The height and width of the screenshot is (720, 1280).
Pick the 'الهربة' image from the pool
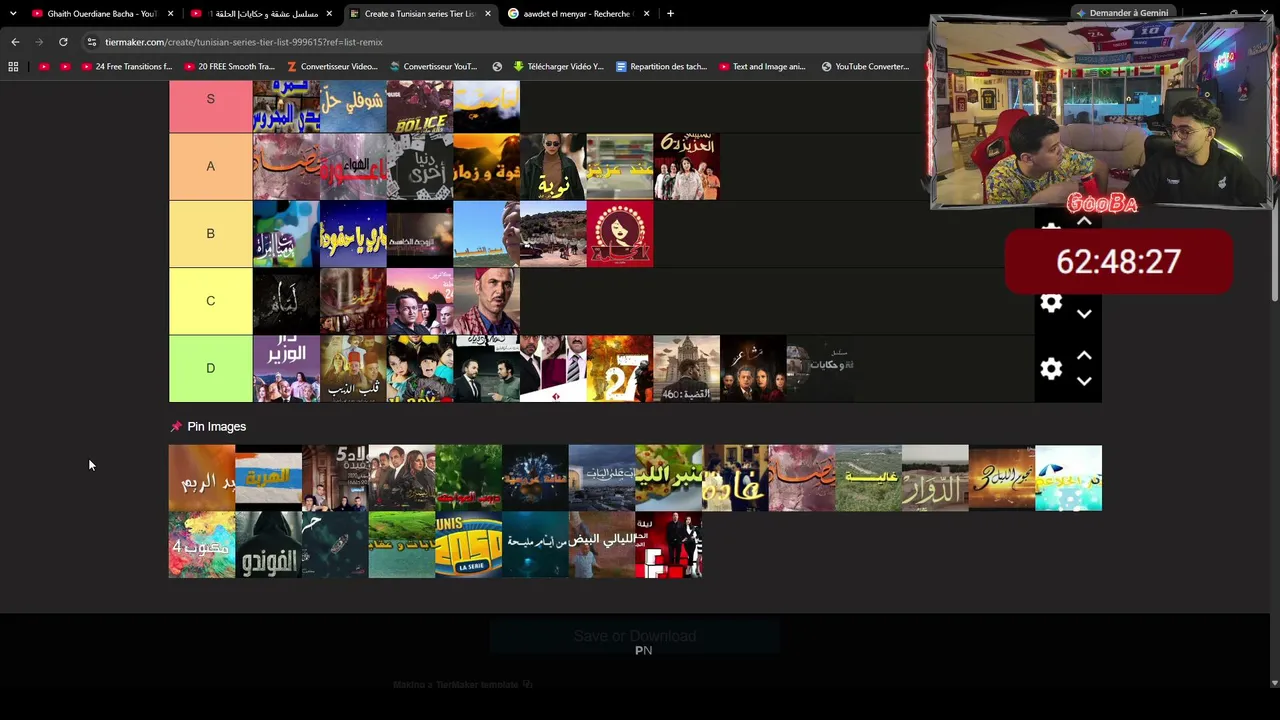tap(268, 478)
